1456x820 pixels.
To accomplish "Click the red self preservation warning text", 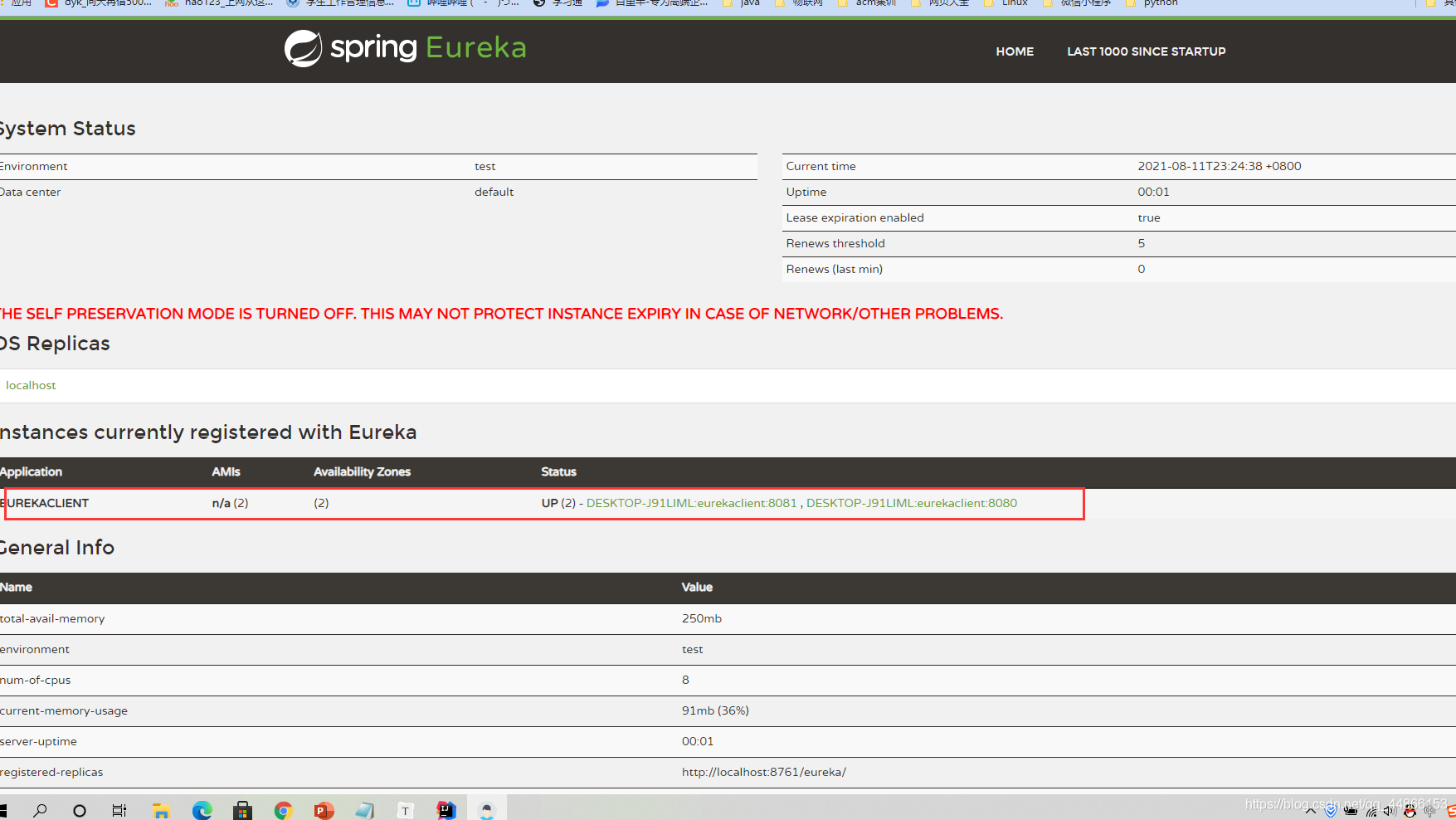I will click(x=501, y=314).
